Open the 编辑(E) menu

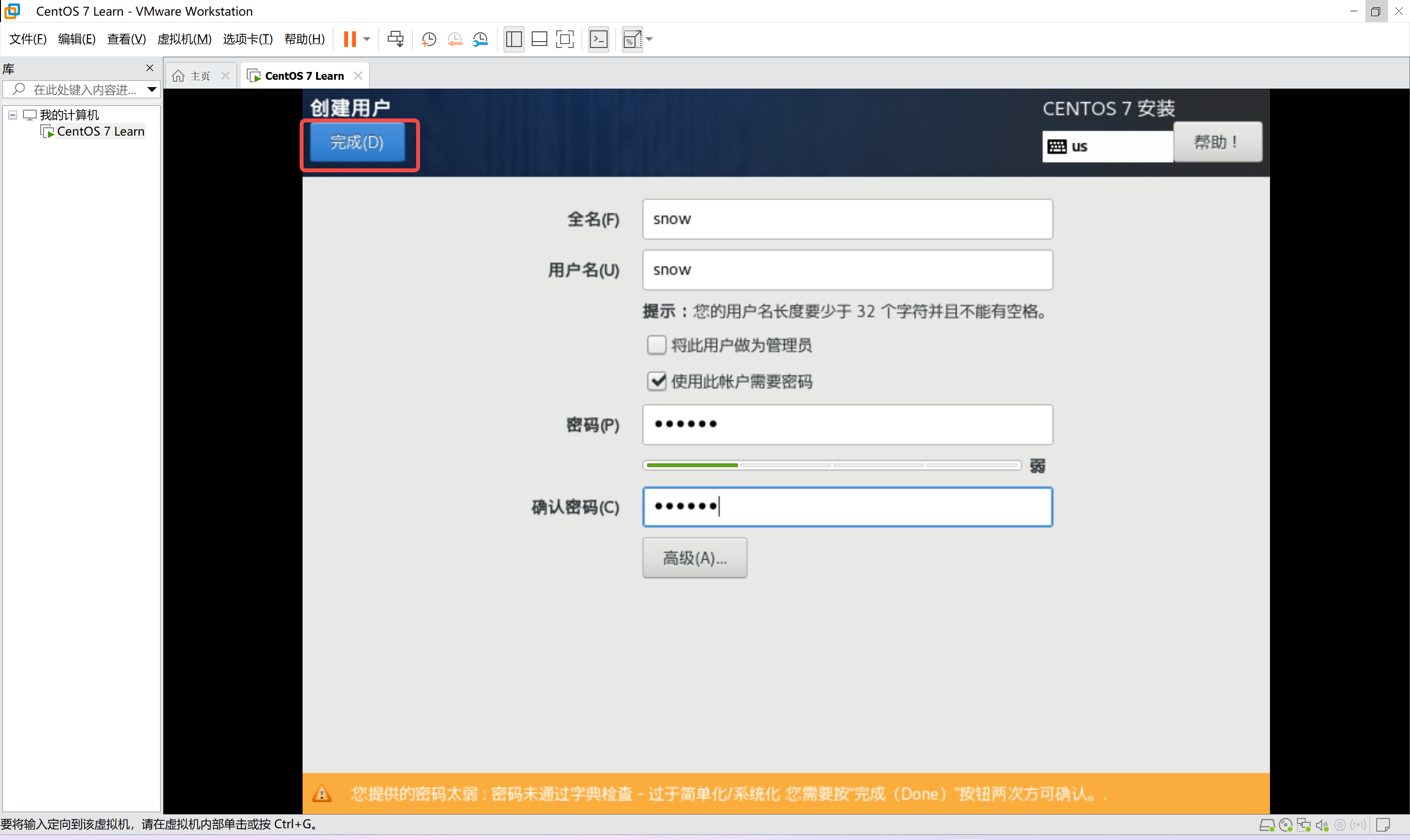pyautogui.click(x=77, y=39)
